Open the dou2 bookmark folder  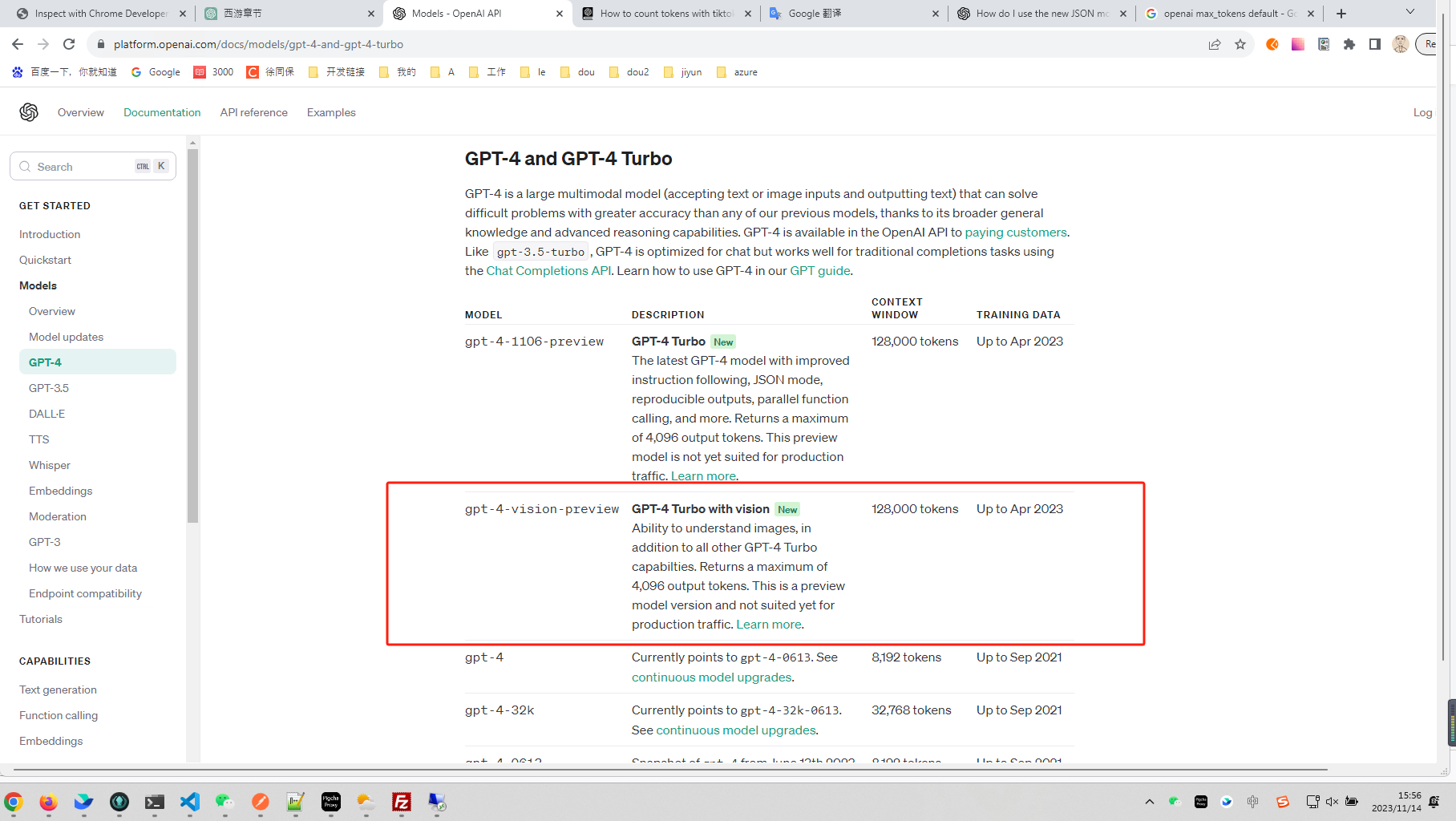point(629,72)
